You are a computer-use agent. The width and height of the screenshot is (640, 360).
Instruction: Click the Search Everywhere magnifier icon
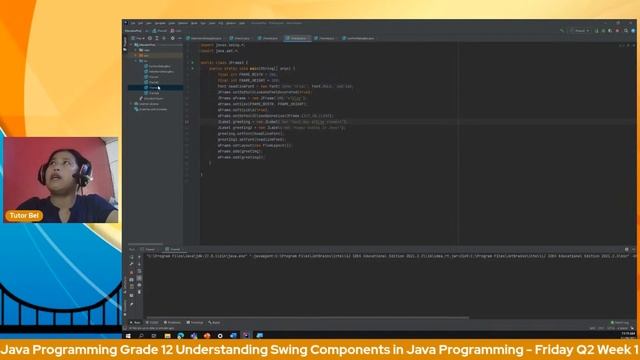pos(626,31)
